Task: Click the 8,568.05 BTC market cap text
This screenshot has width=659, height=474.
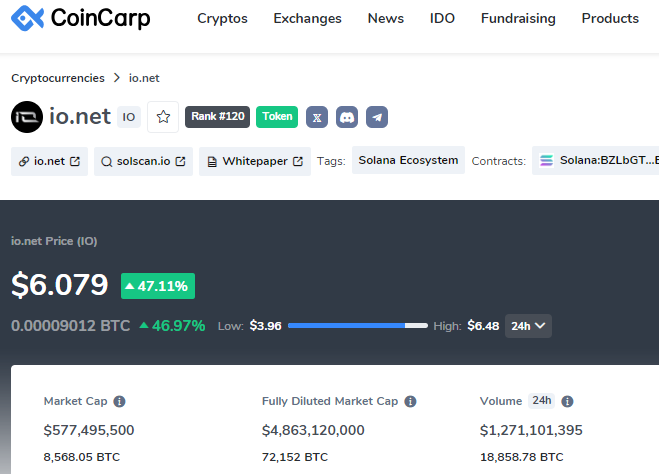Action: (x=82, y=457)
